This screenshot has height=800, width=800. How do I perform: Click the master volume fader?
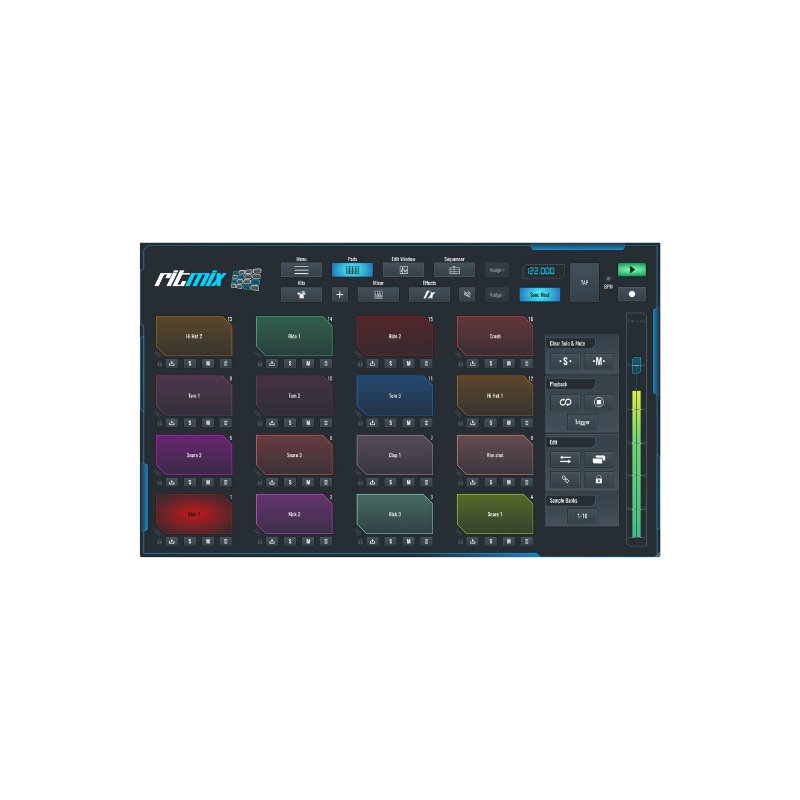[x=636, y=364]
